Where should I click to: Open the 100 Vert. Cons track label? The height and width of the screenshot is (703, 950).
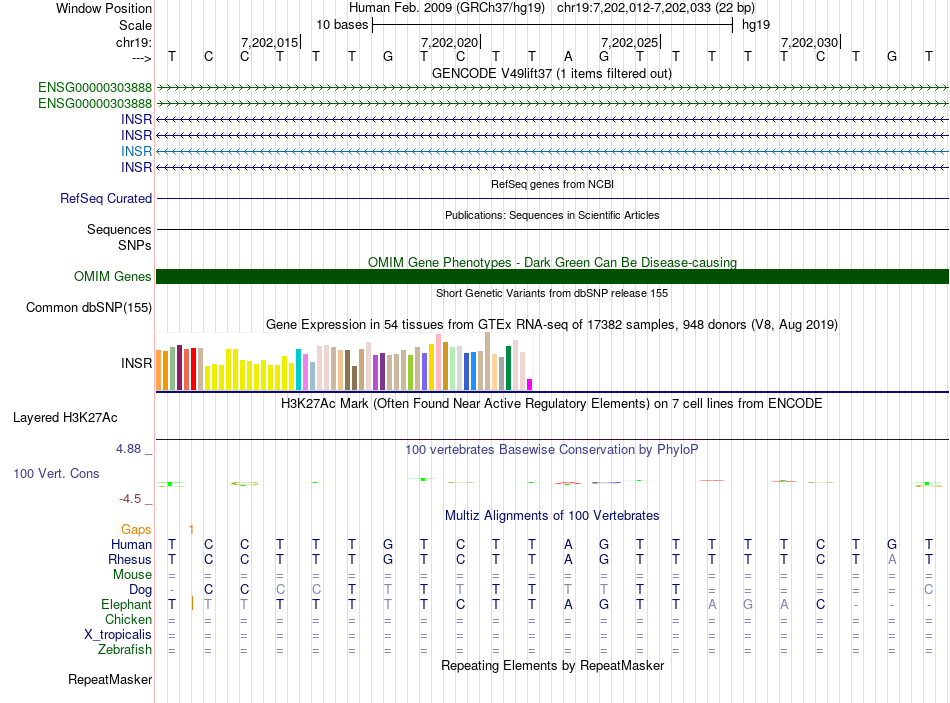[56, 473]
